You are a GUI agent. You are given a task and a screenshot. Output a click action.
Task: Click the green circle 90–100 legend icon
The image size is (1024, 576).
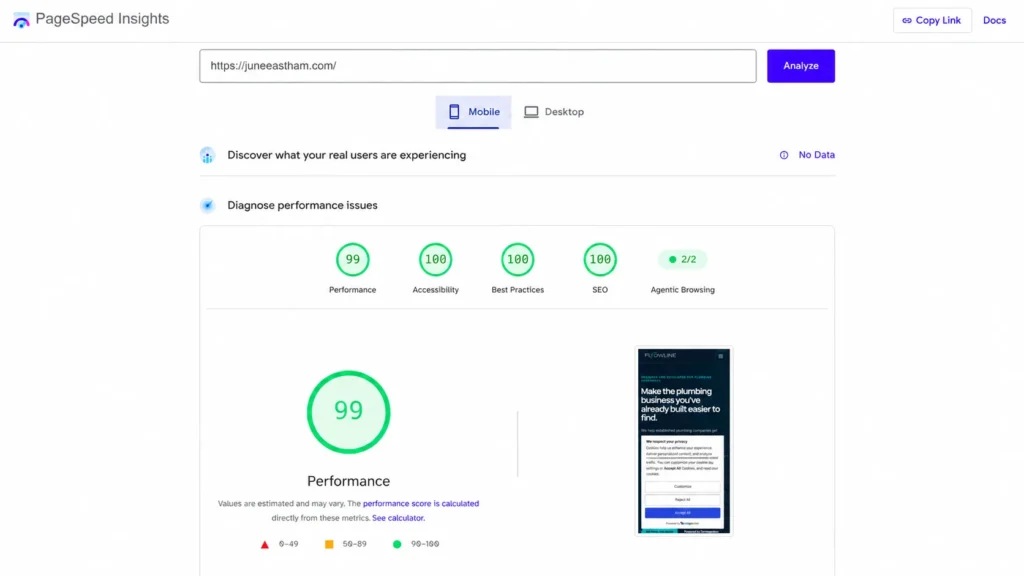(397, 544)
